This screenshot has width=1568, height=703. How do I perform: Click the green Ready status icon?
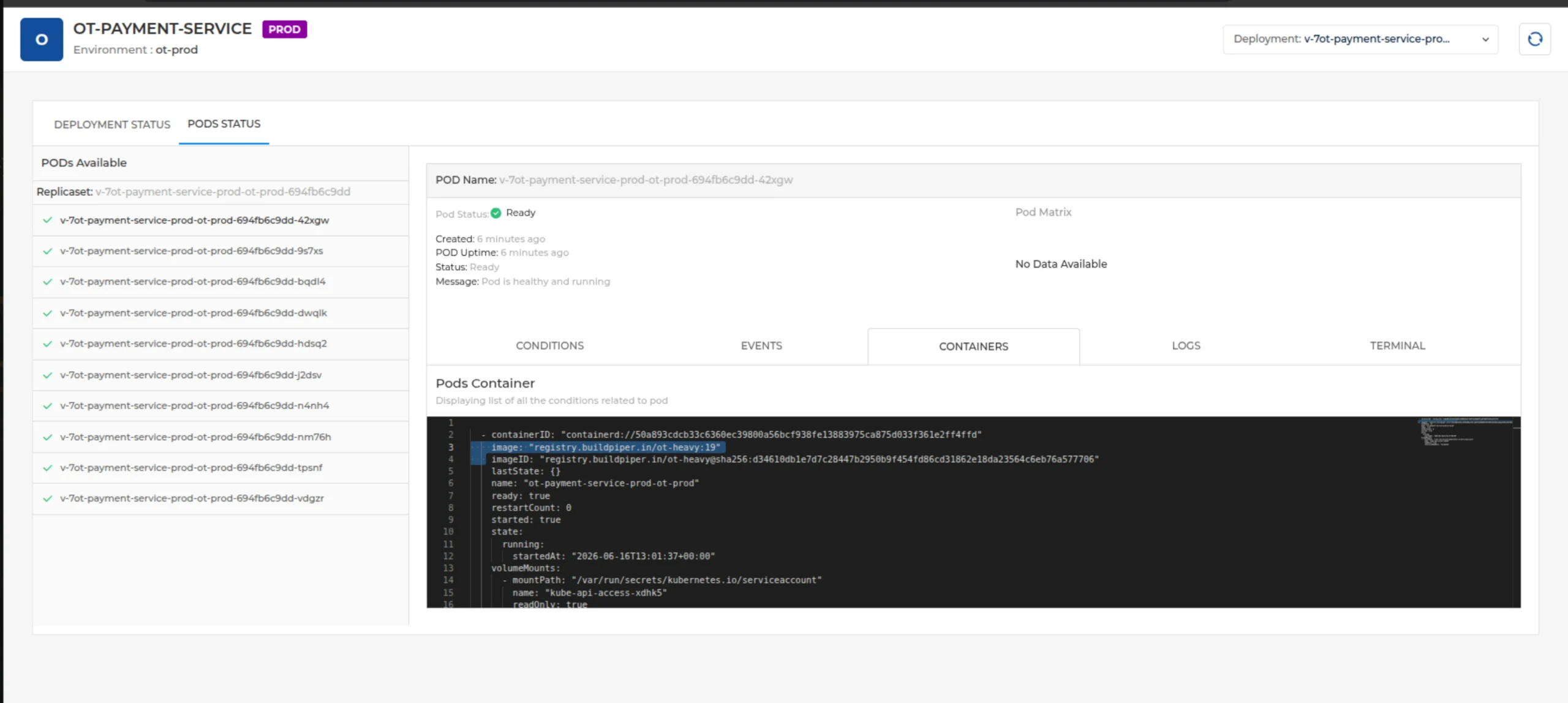tap(496, 212)
